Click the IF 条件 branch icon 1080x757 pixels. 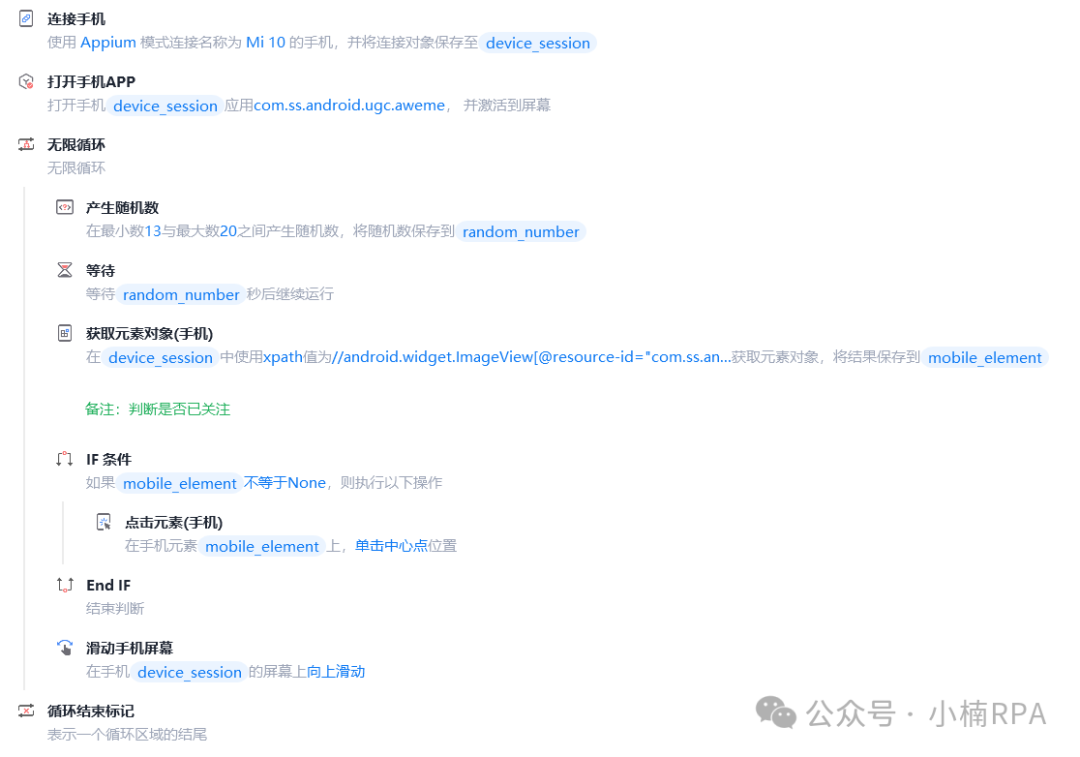pos(64,459)
